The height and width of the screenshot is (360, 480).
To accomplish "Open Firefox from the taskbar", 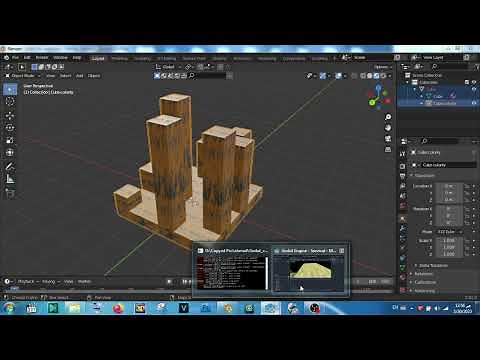I will point(118,308).
